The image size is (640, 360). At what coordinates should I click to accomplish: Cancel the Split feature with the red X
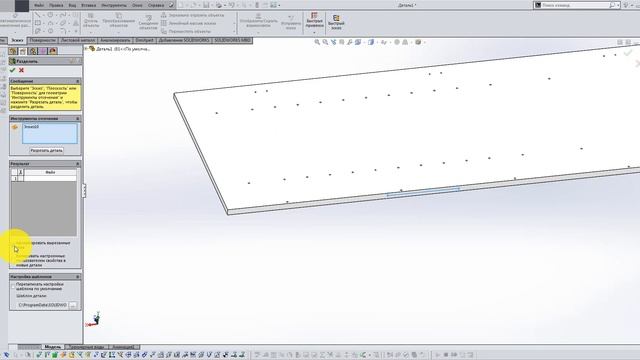coord(21,70)
